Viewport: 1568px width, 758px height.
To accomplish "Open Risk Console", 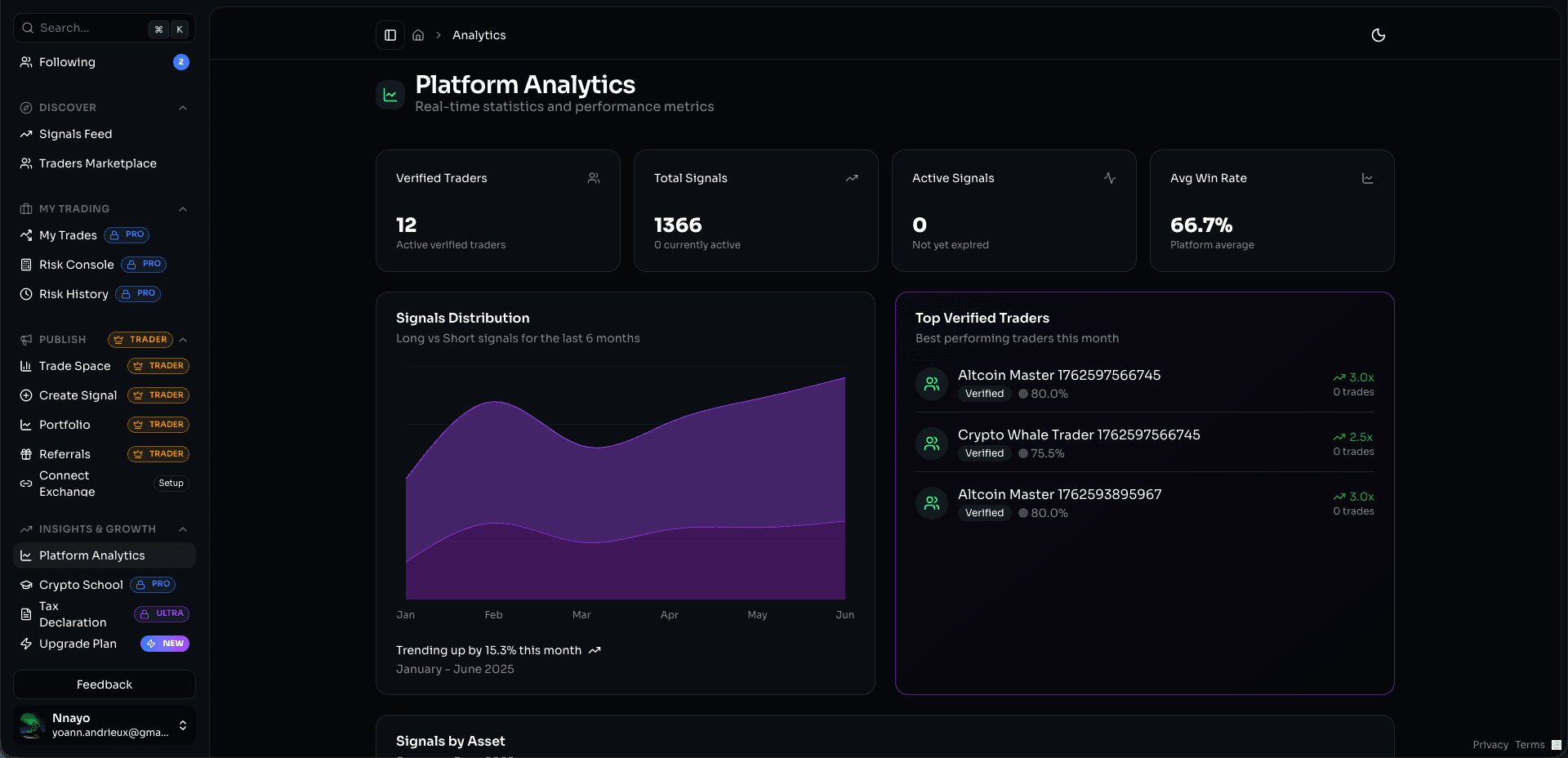I will coord(105,265).
